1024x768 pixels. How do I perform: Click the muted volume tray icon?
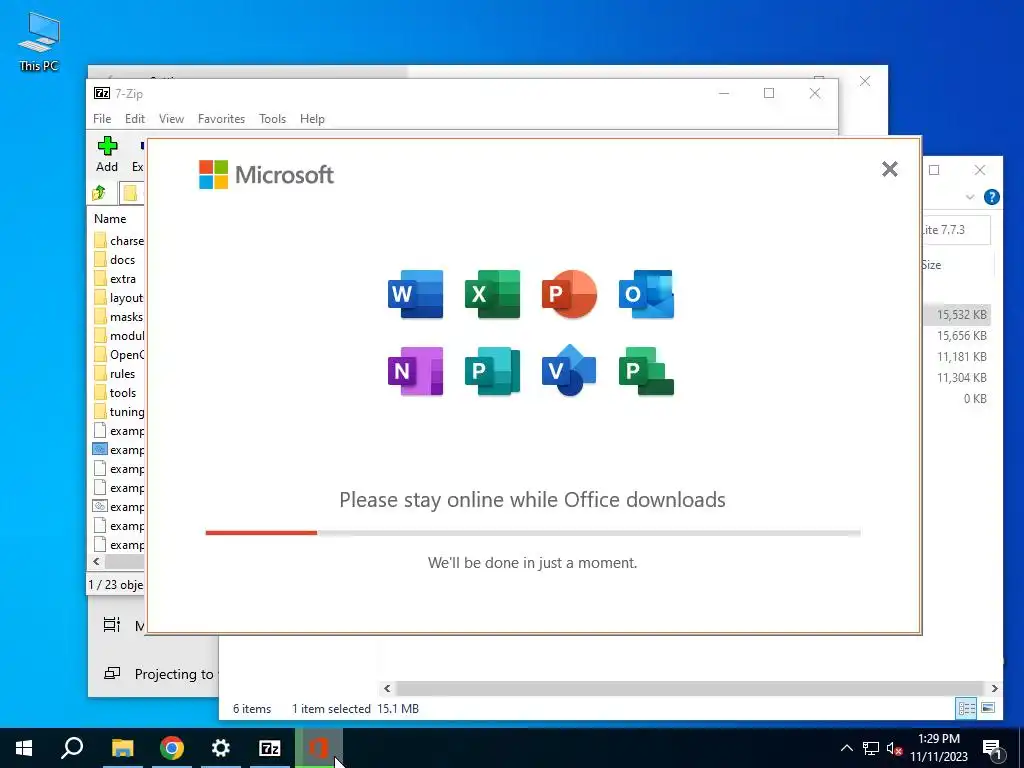(x=894, y=748)
